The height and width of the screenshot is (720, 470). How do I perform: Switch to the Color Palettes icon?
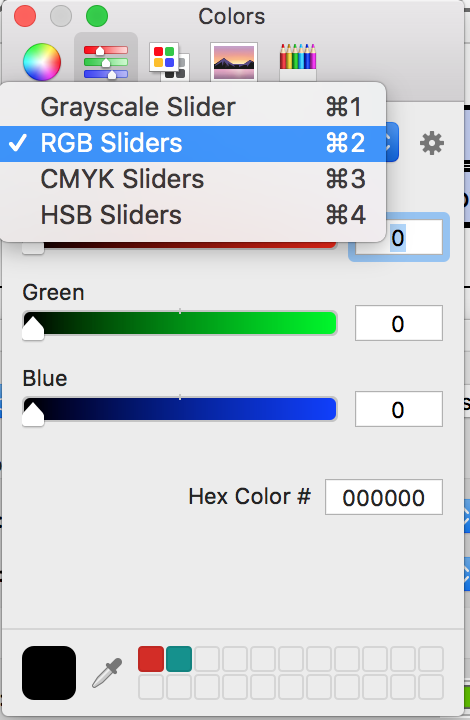click(169, 62)
